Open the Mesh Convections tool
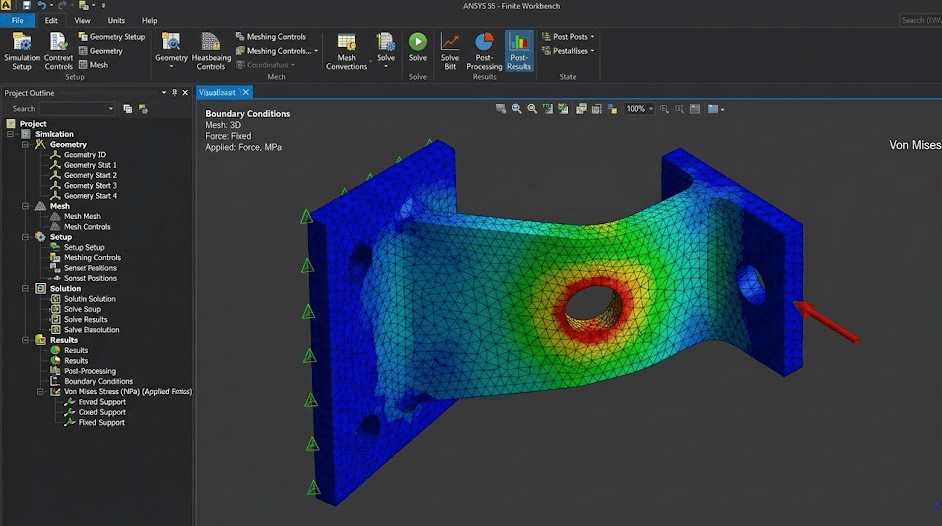Image resolution: width=942 pixels, height=526 pixels. tap(346, 51)
